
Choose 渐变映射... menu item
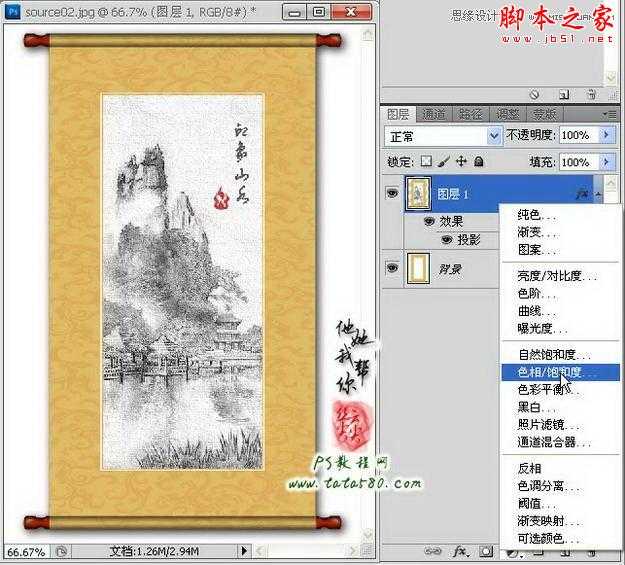tap(560, 521)
